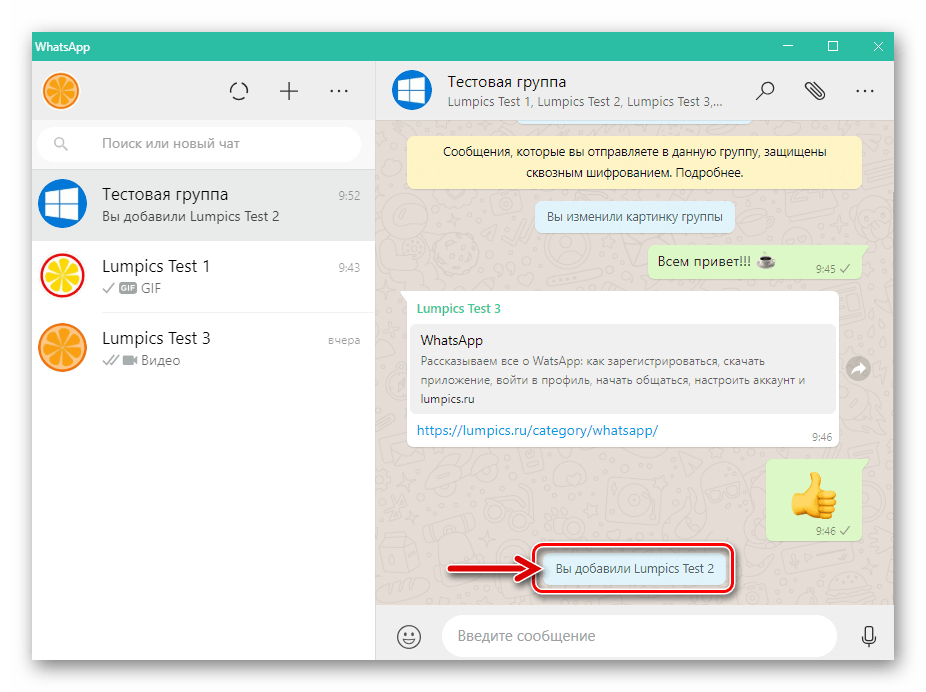The width and height of the screenshot is (926, 692).
Task: Open your orange profile avatar
Action: pos(61,91)
